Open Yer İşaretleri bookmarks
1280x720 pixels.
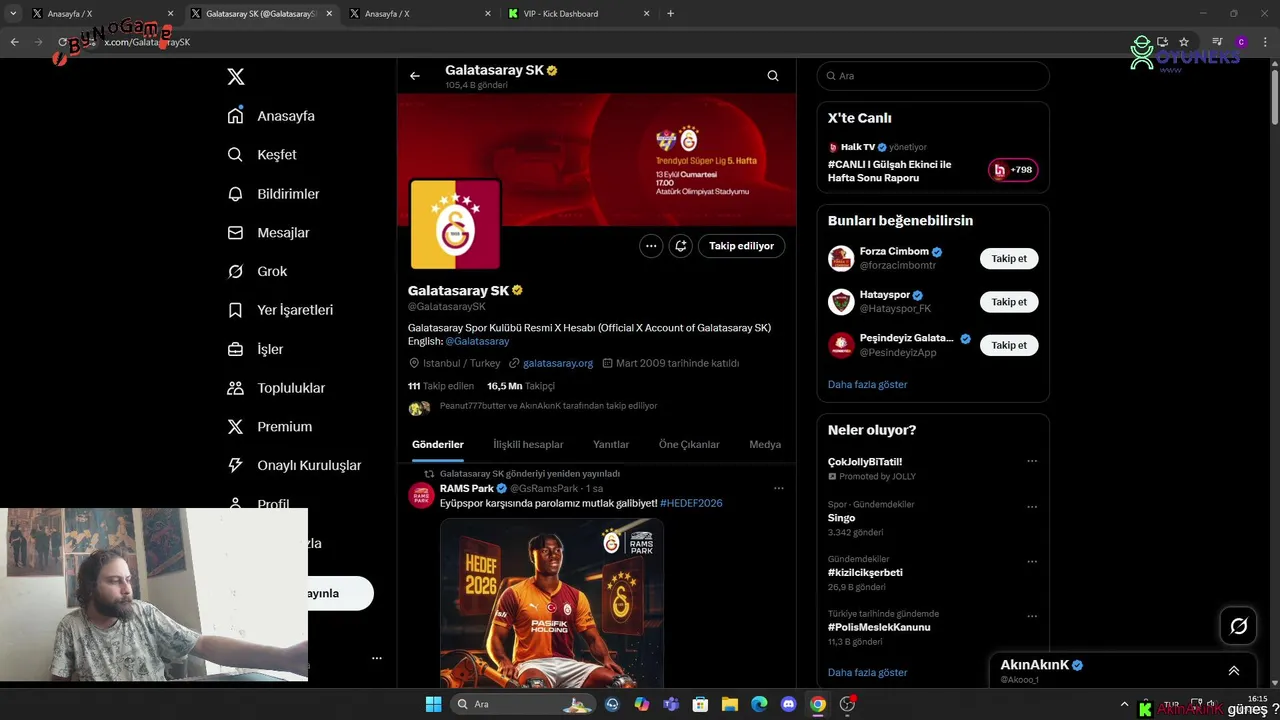[280, 310]
